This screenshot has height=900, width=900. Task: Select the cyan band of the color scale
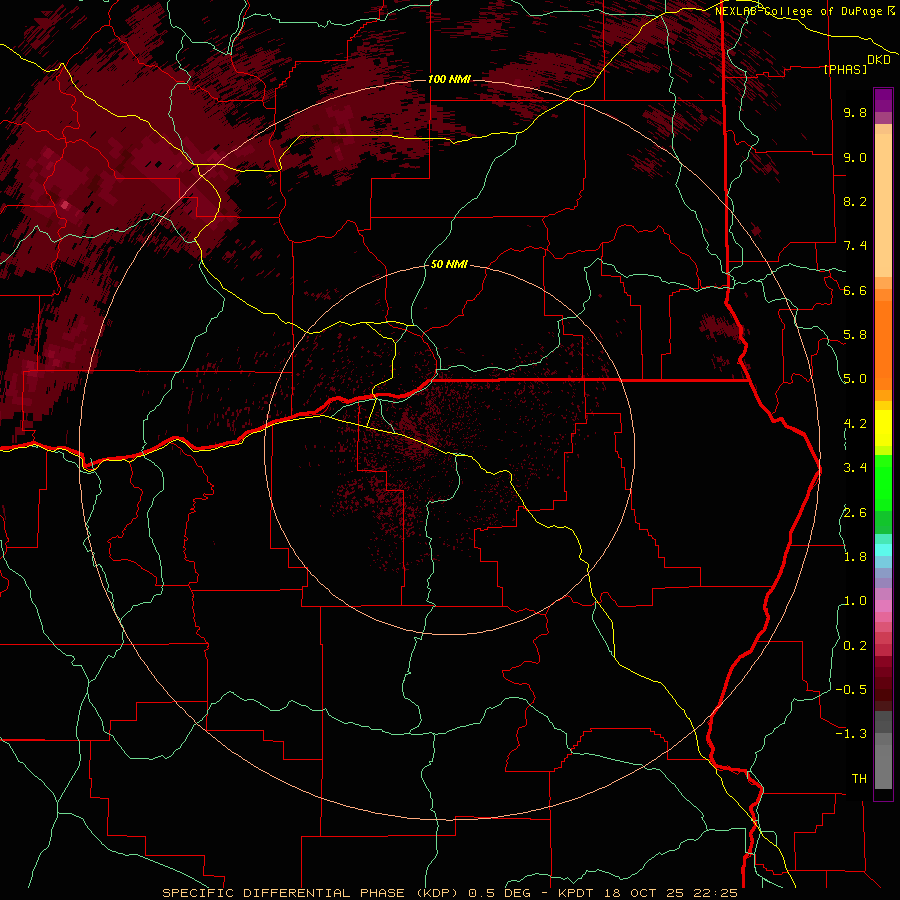click(883, 550)
